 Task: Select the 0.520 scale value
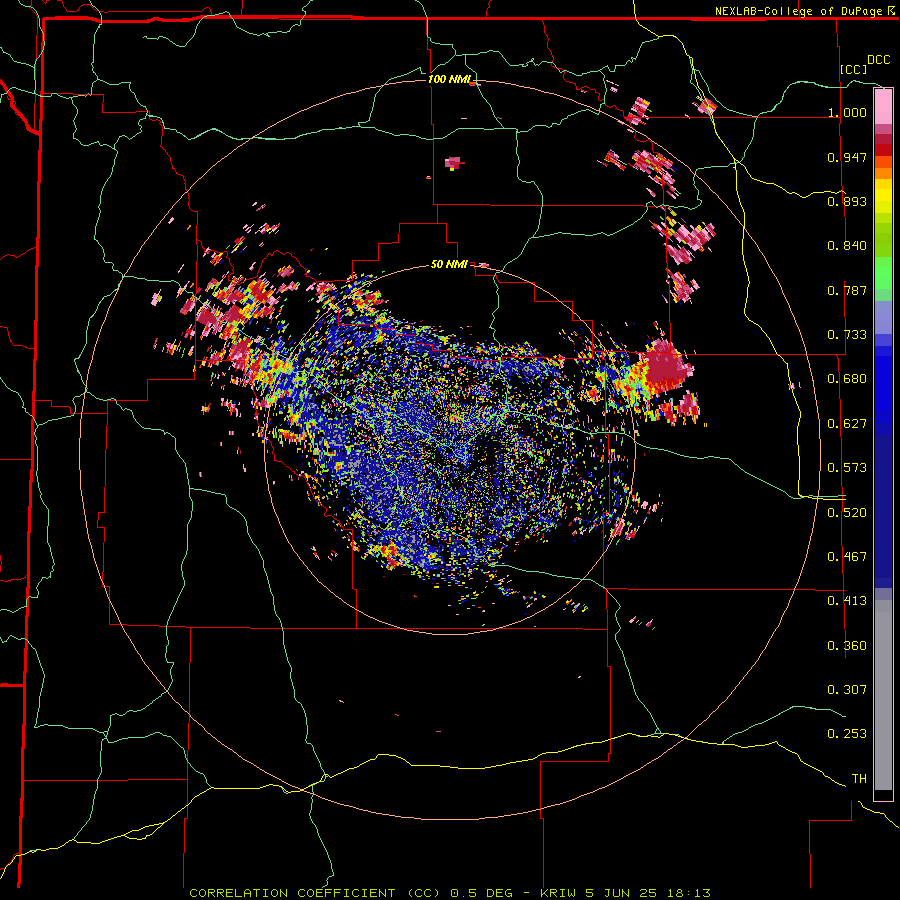tap(847, 513)
